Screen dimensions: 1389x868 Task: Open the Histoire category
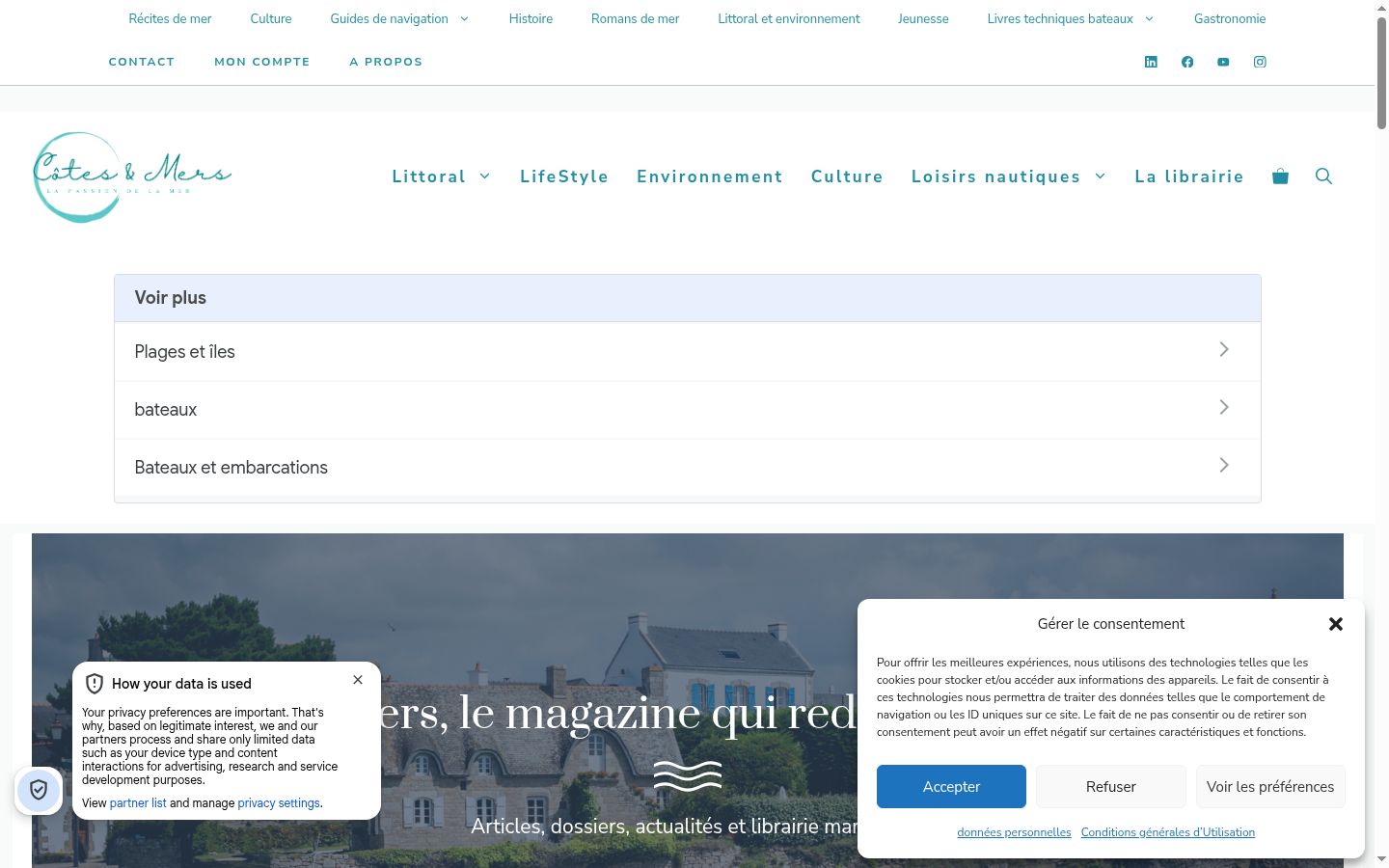(531, 18)
